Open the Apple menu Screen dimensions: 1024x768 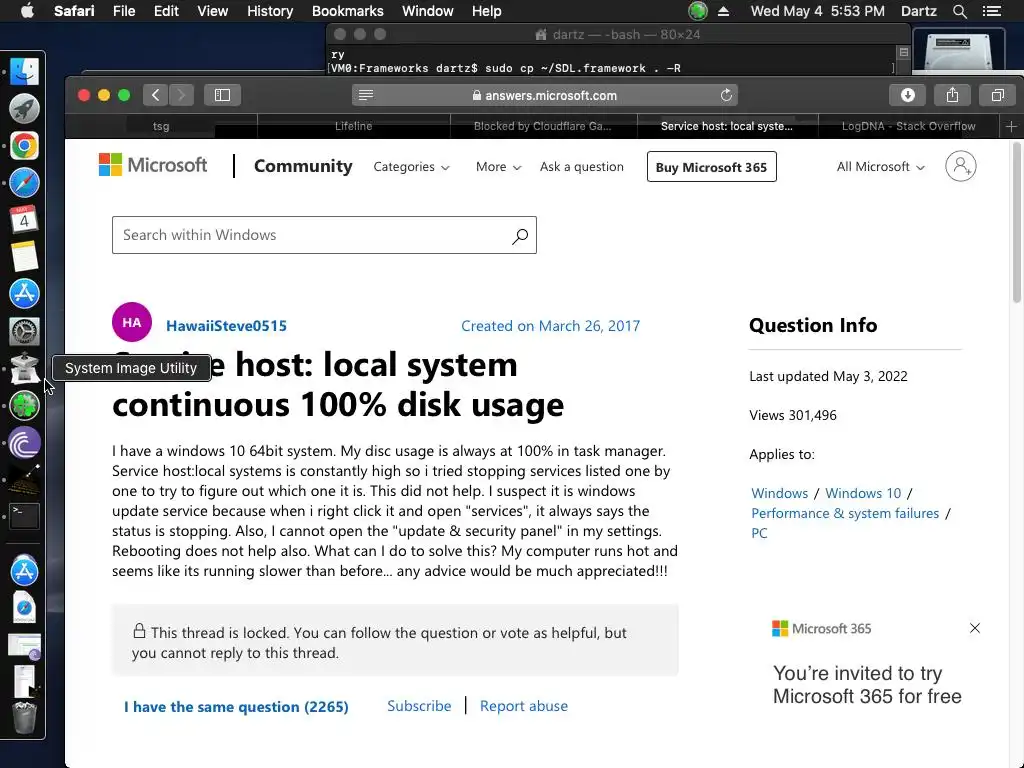pyautogui.click(x=27, y=11)
